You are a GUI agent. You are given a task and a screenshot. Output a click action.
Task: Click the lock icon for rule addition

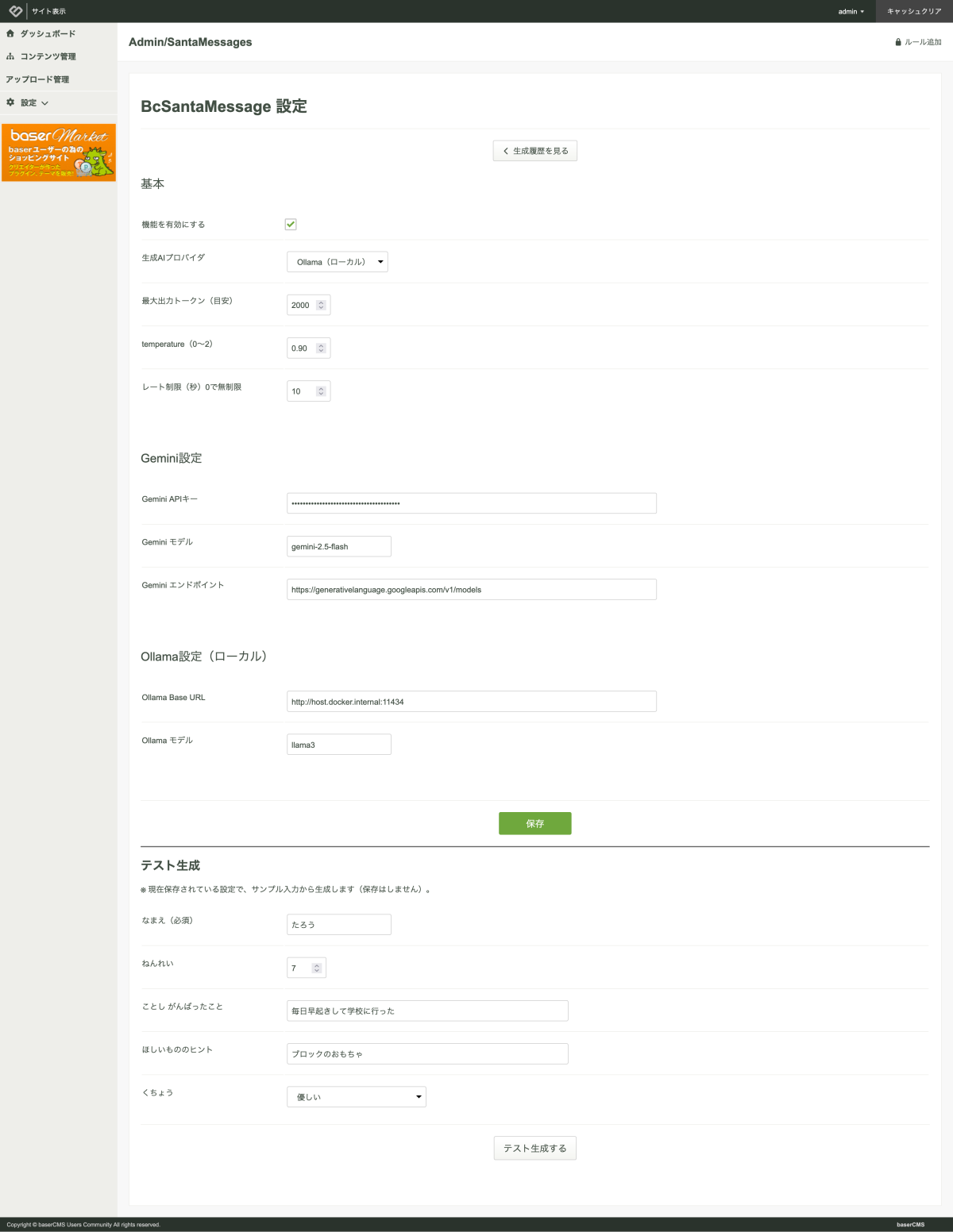pyautogui.click(x=898, y=42)
